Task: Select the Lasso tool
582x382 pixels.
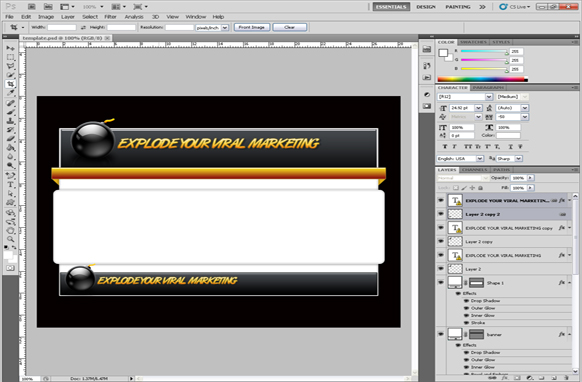Action: pyautogui.click(x=10, y=66)
